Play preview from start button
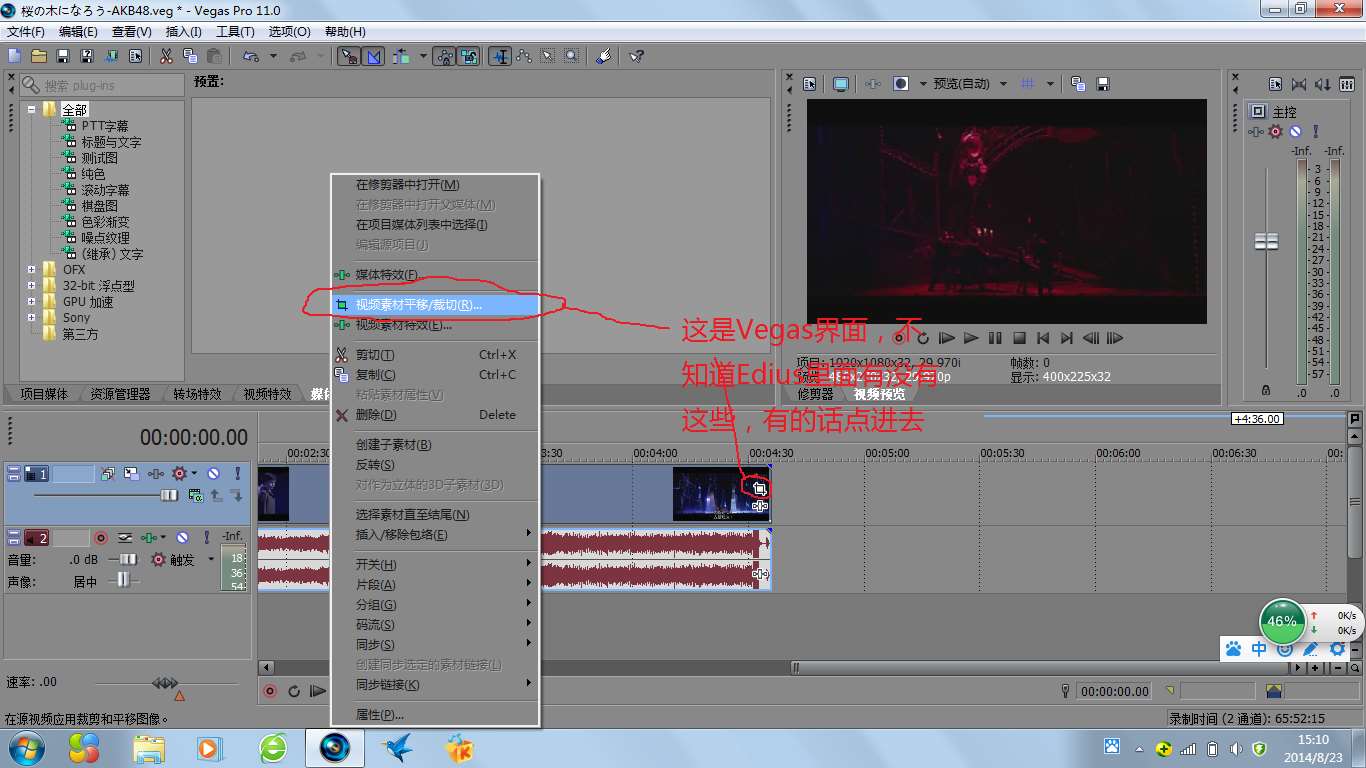This screenshot has height=768, width=1366. [947, 338]
